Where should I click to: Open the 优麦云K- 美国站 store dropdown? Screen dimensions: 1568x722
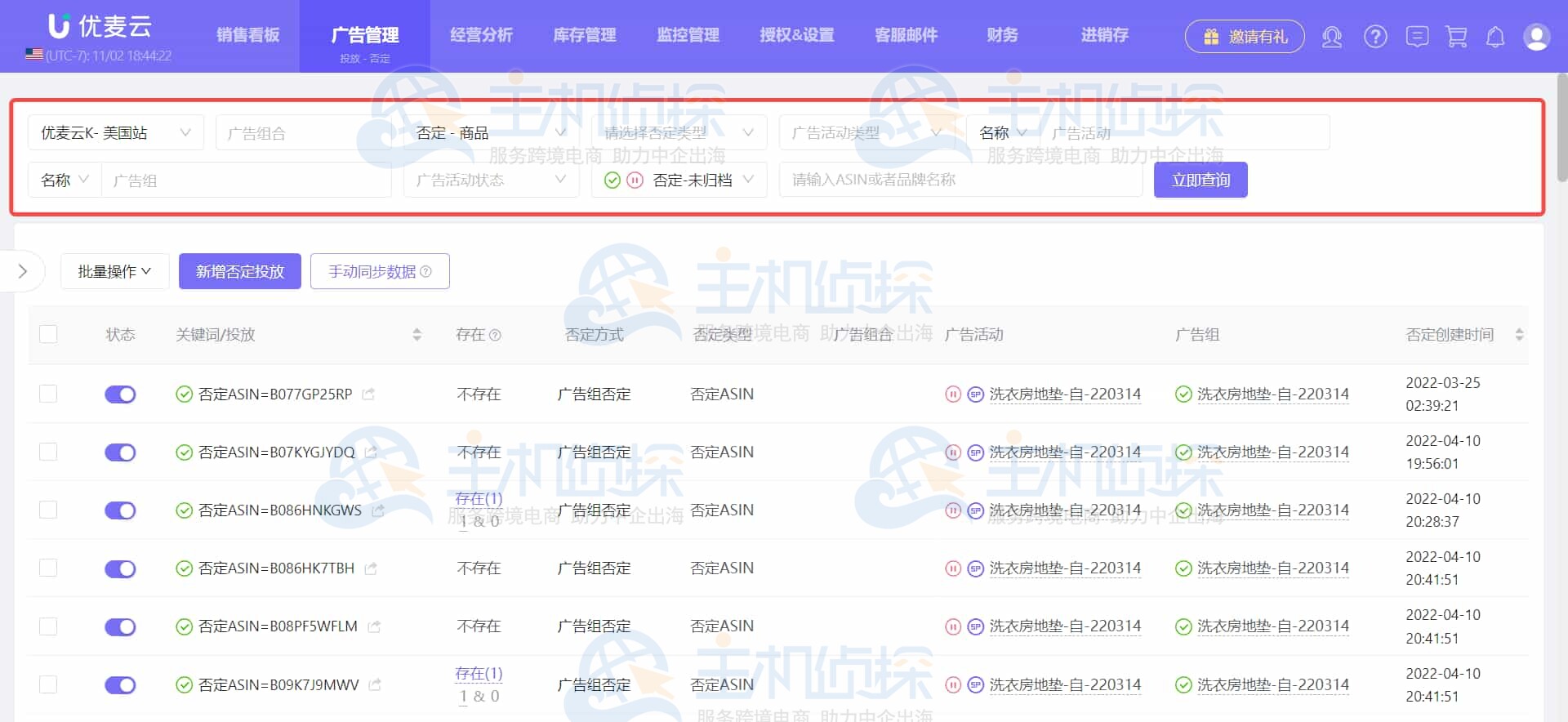tap(115, 133)
